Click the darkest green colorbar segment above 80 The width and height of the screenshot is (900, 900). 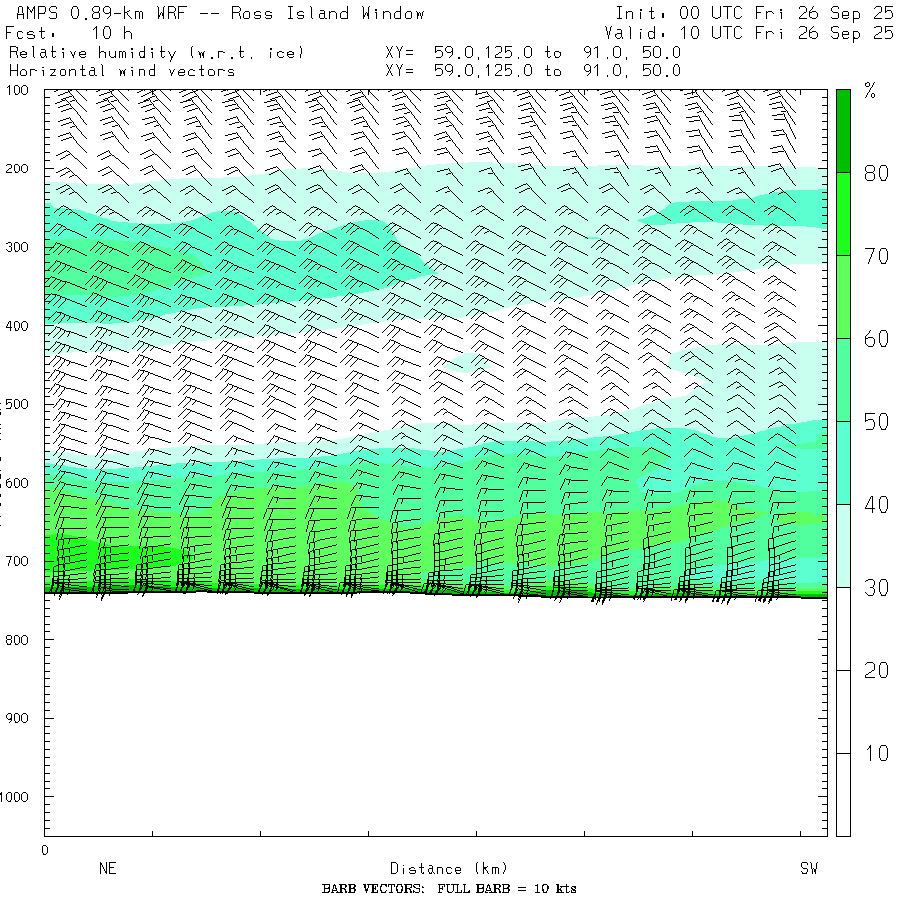(x=843, y=131)
